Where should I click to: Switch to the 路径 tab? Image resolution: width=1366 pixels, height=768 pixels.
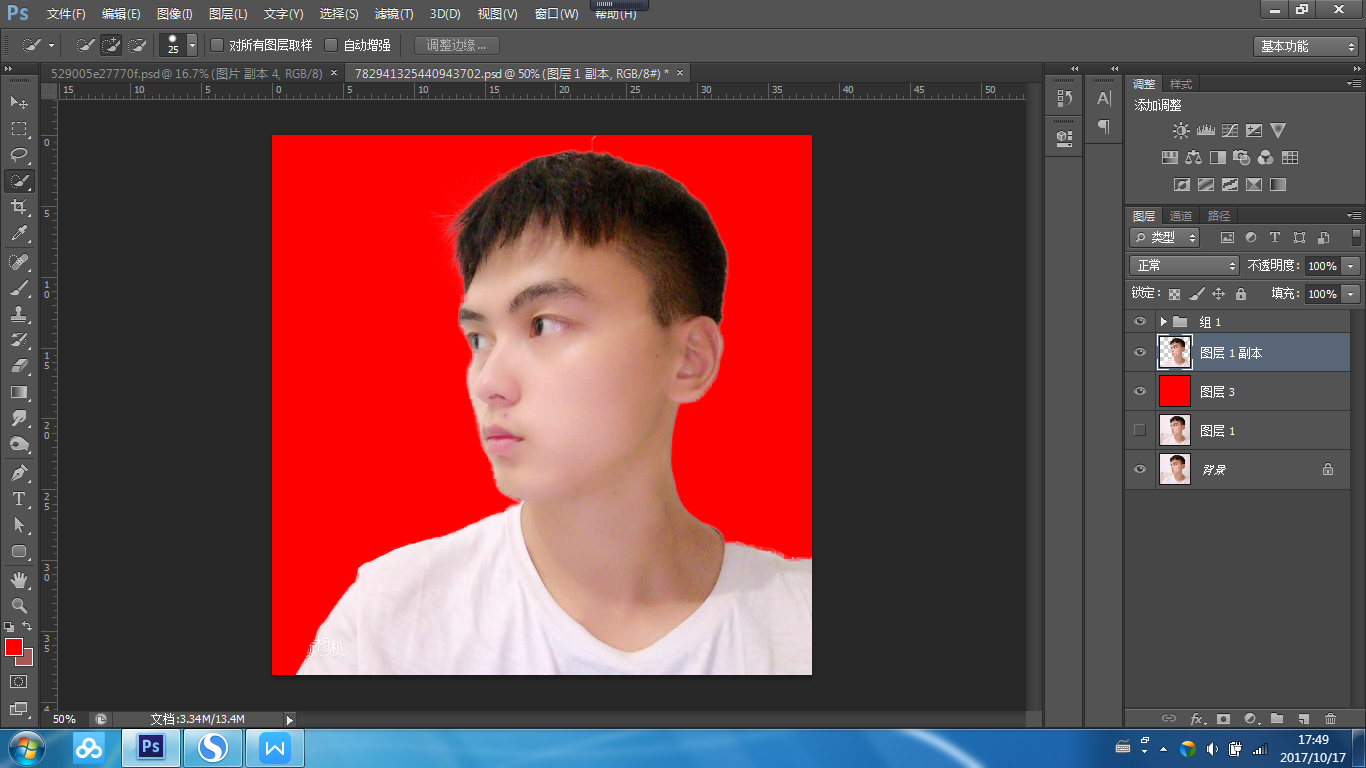[1219, 216]
